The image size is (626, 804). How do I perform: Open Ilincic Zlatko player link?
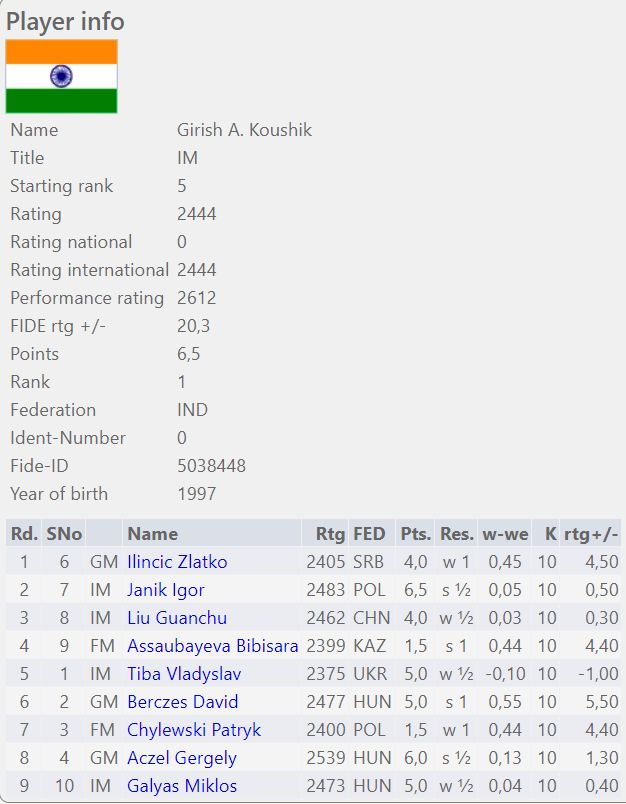click(177, 562)
